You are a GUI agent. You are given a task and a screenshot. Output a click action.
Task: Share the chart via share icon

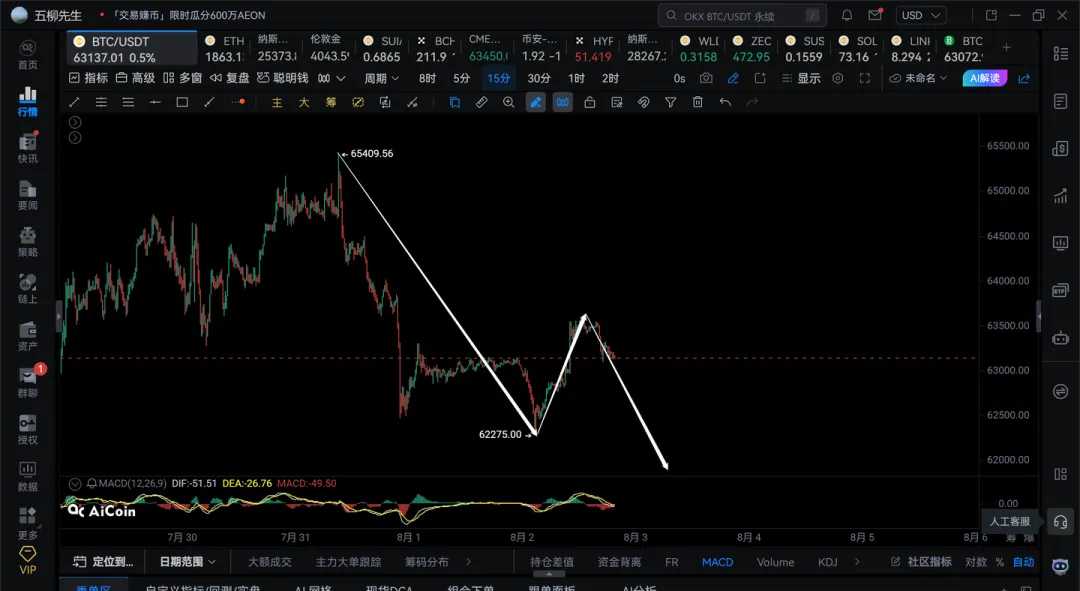(x=1024, y=79)
